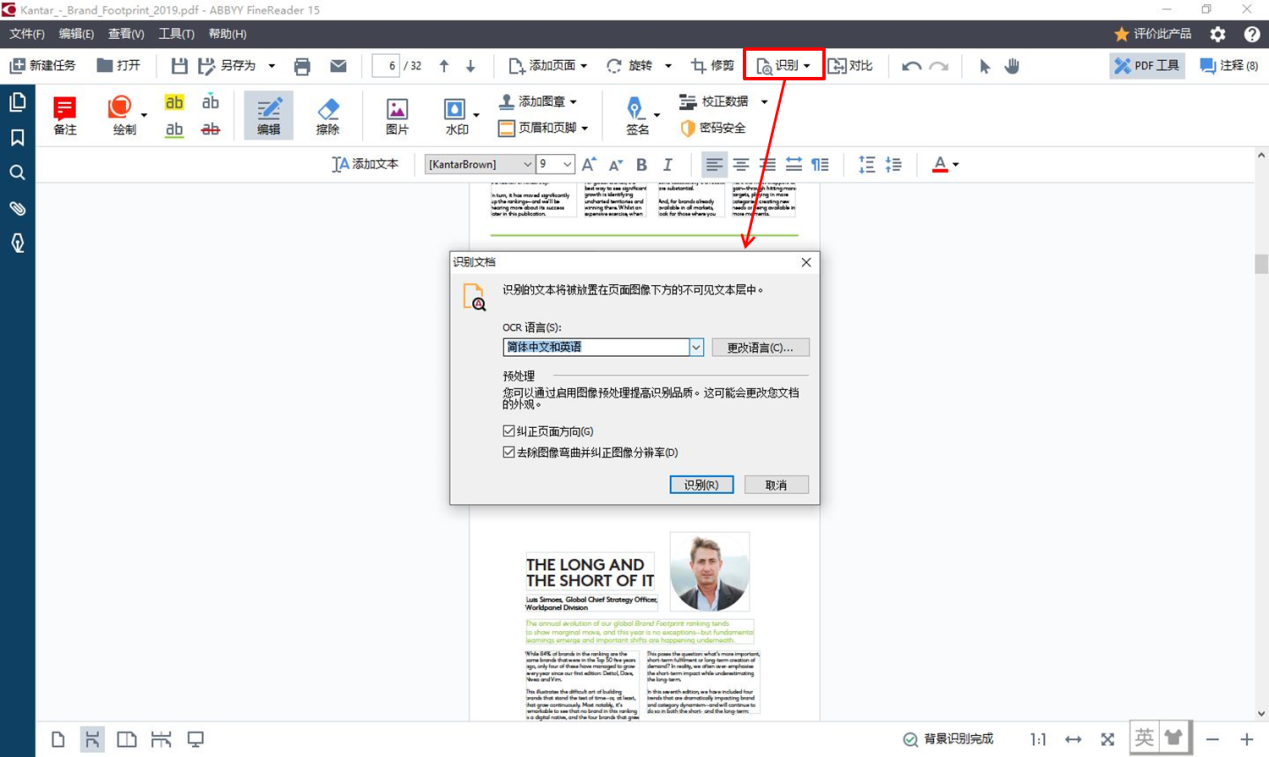Select the 擦除 eraser tool
The image size is (1269, 757).
pyautogui.click(x=328, y=115)
